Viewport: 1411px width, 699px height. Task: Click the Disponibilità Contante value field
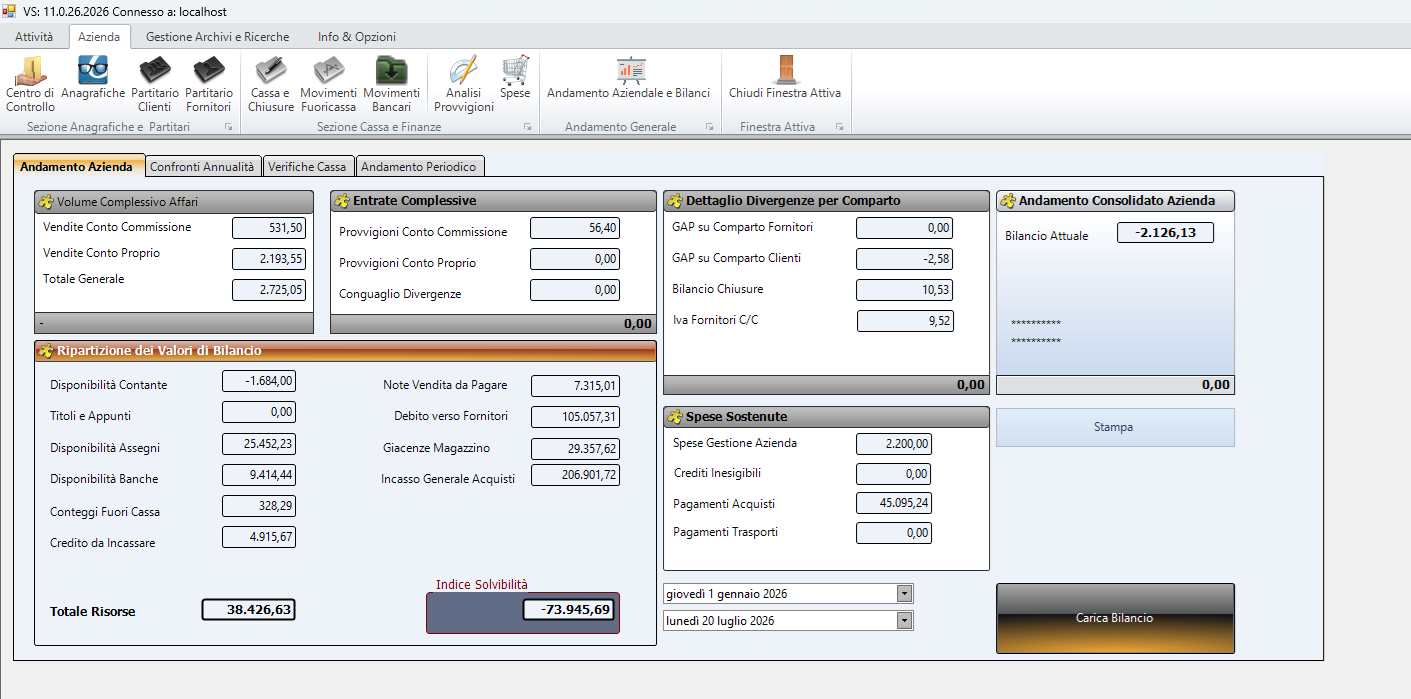259,381
